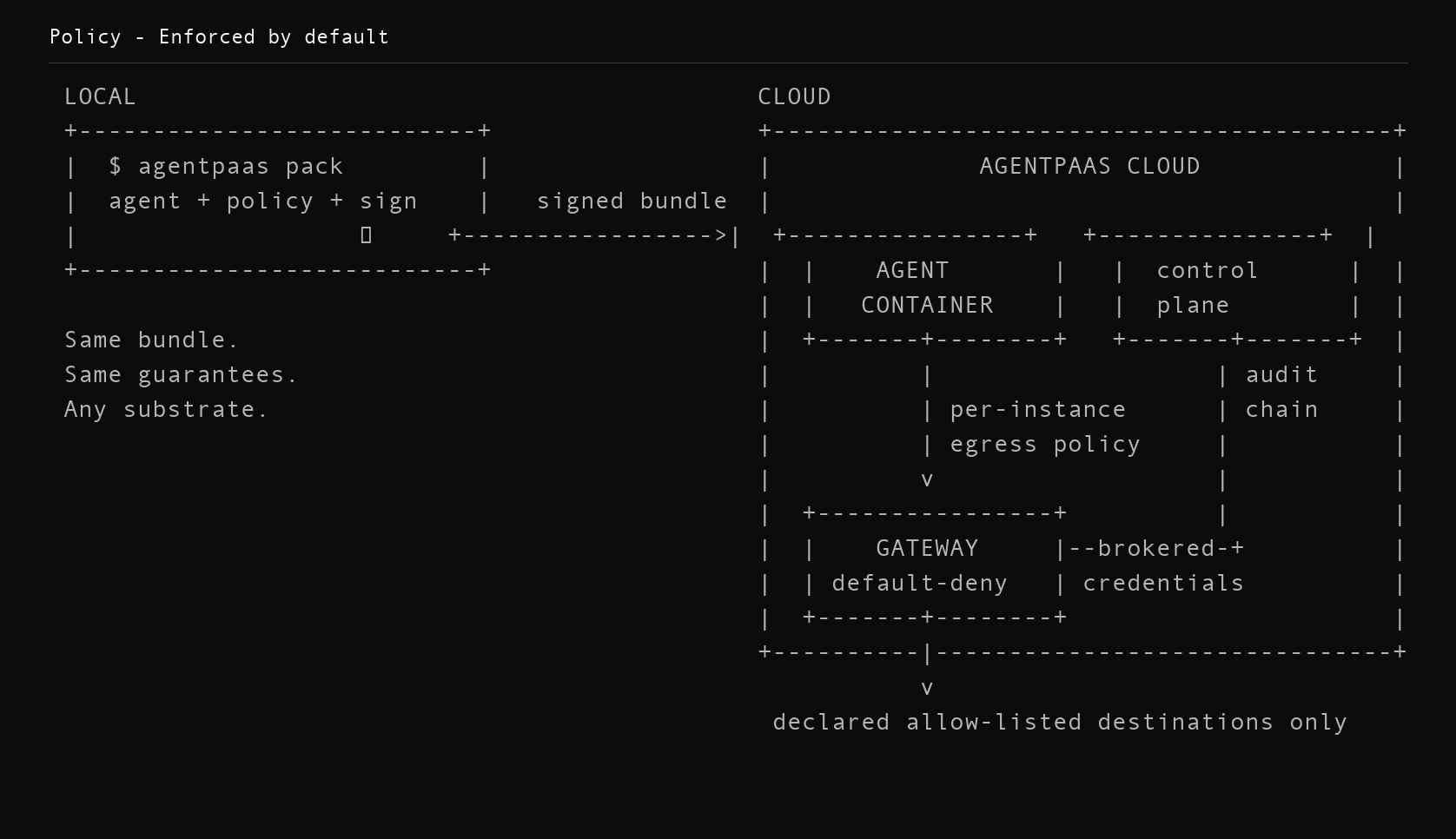
Task: Click the 'audit' text
Action: [1281, 374]
